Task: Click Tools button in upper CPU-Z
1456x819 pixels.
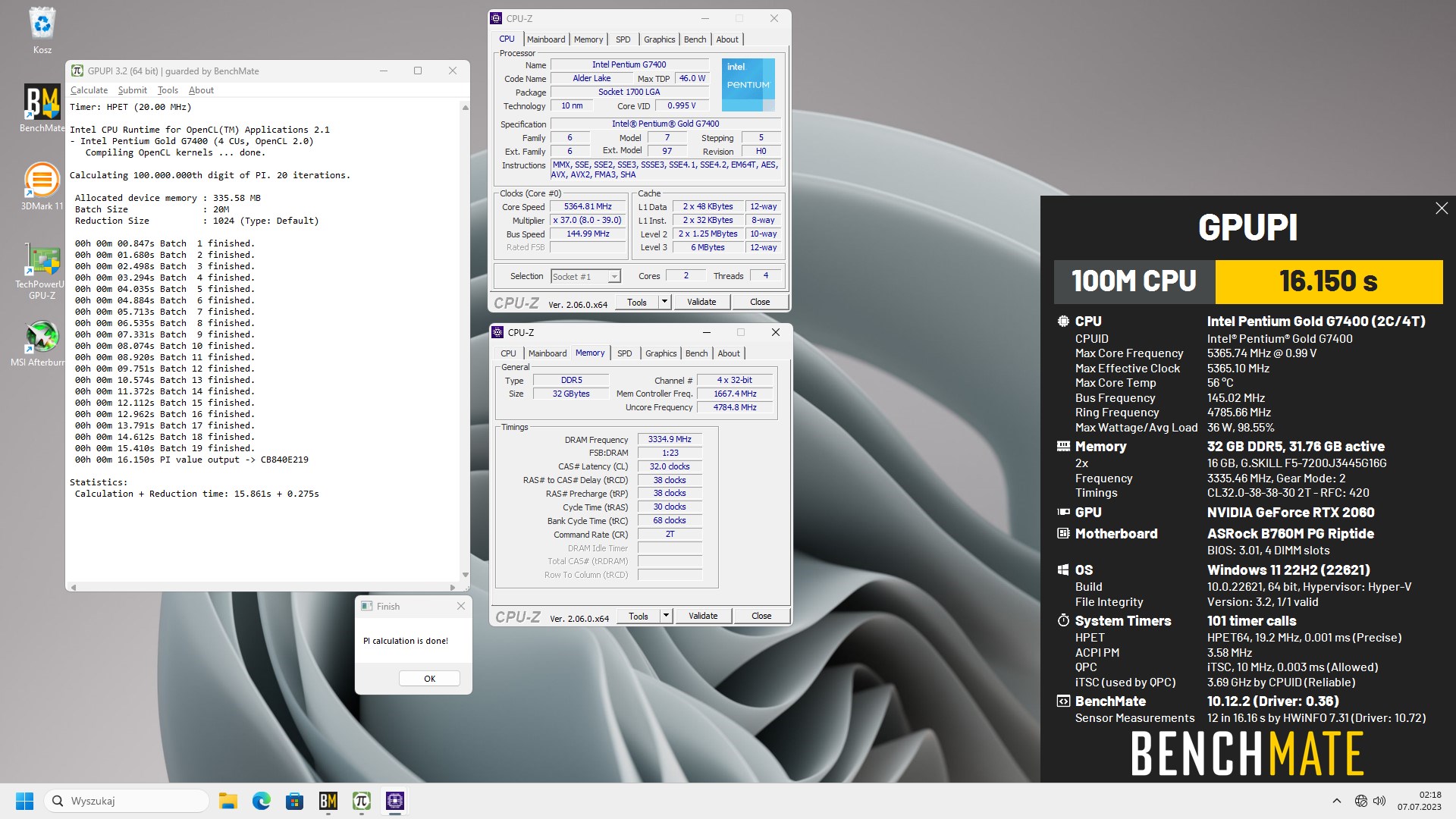Action: [637, 302]
